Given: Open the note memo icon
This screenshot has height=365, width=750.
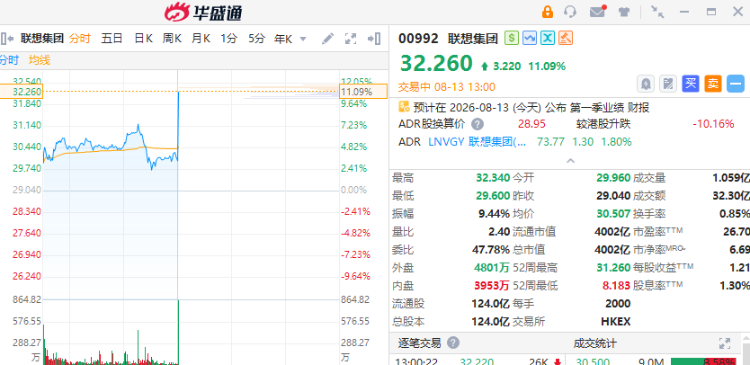Looking at the screenshot, I should tap(668, 84).
